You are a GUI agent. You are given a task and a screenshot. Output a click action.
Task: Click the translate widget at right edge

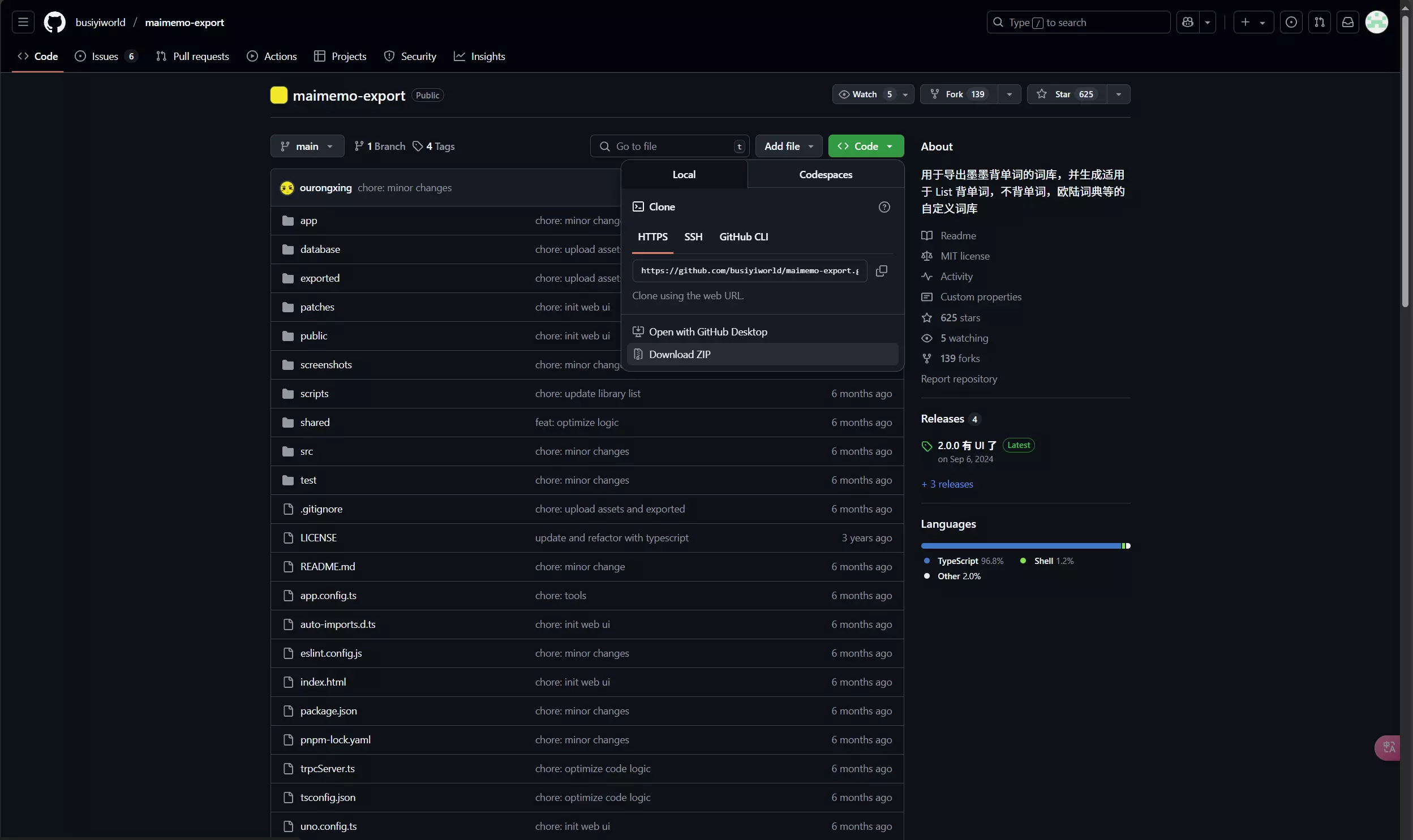coord(1389,748)
